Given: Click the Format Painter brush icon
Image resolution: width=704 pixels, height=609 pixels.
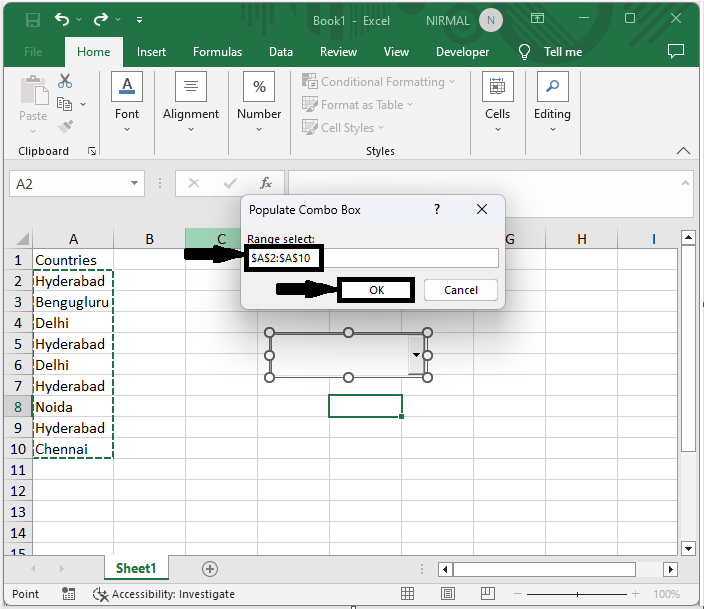Looking at the screenshot, I should pos(65,127).
